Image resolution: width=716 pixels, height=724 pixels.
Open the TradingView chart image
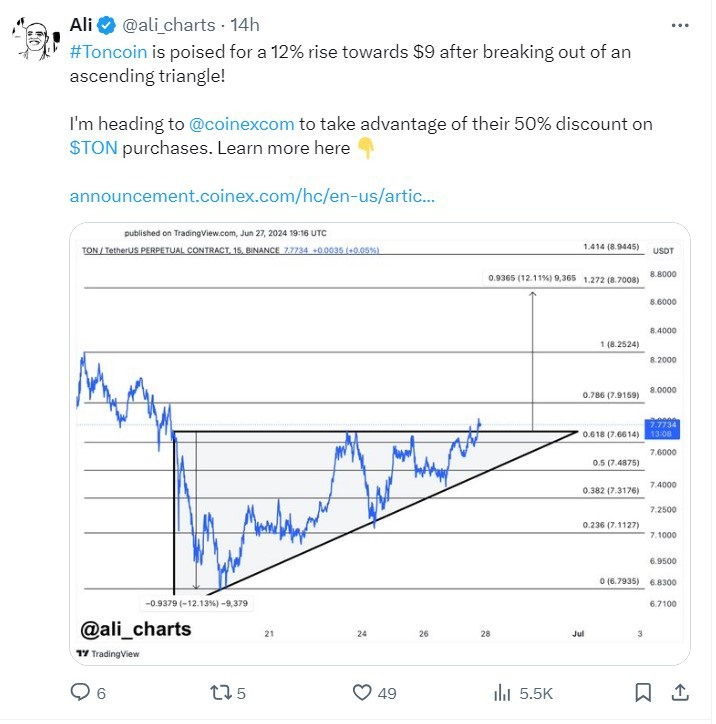(380, 444)
